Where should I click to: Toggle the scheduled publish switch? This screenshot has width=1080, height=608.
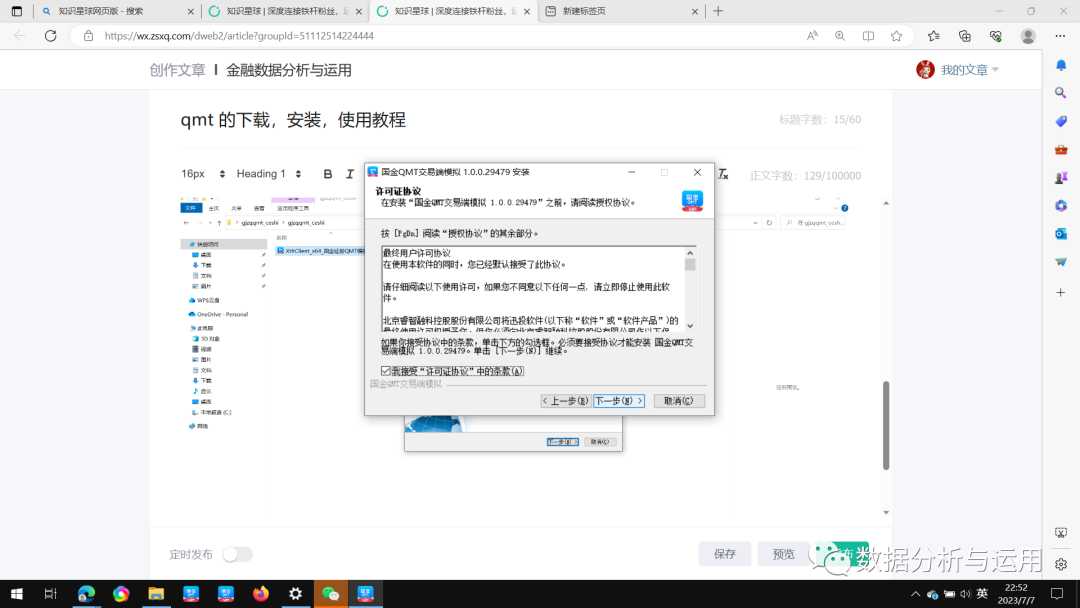point(238,554)
